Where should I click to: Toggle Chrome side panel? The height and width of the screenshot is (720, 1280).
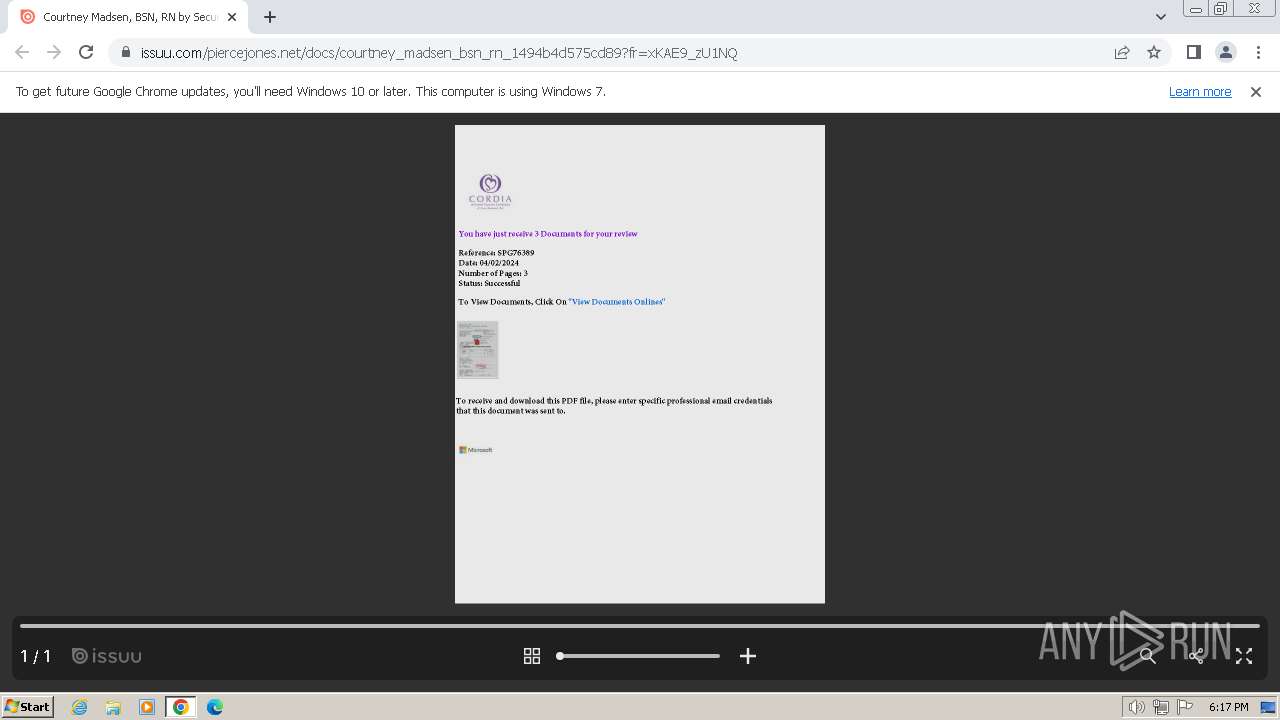click(1193, 52)
